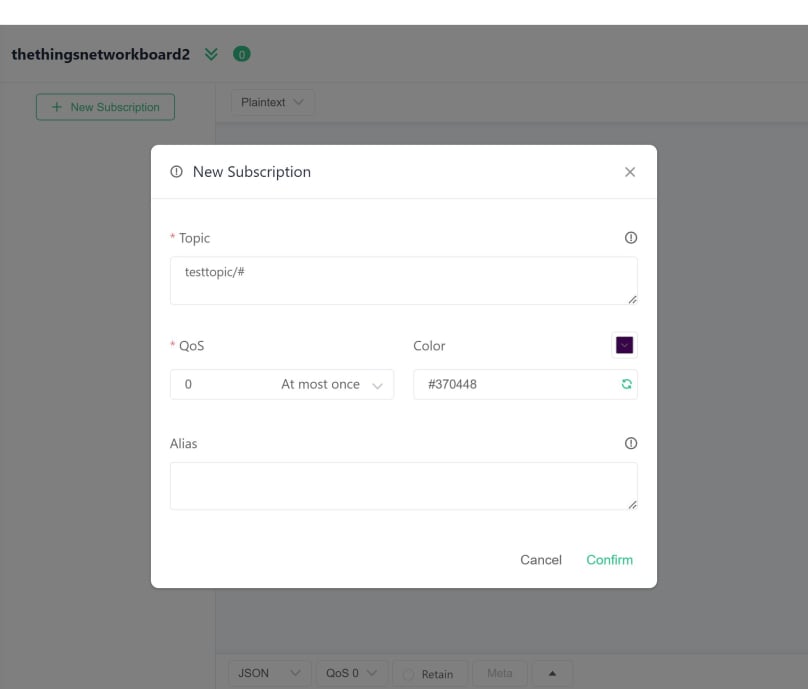Cancel the subscription dialog

(x=541, y=560)
